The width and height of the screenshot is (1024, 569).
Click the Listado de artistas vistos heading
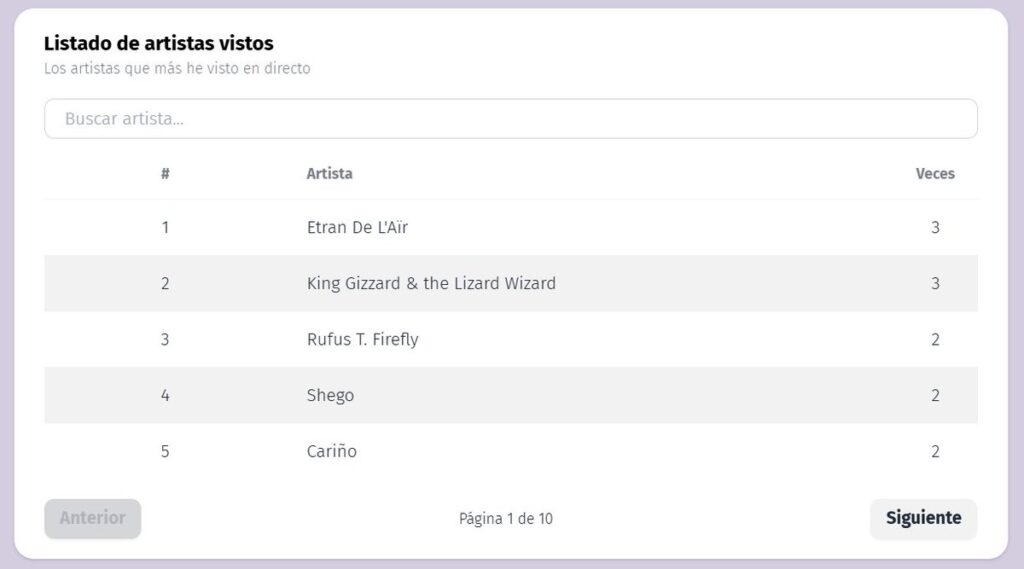[x=158, y=44]
